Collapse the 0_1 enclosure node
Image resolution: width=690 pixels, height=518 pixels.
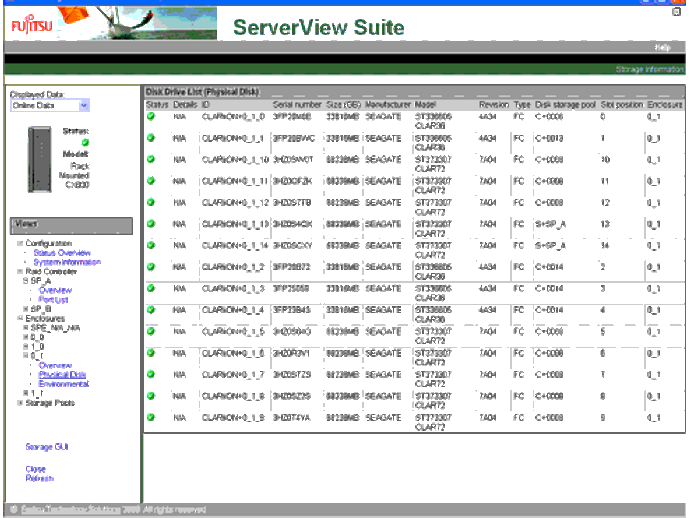pos(26,356)
